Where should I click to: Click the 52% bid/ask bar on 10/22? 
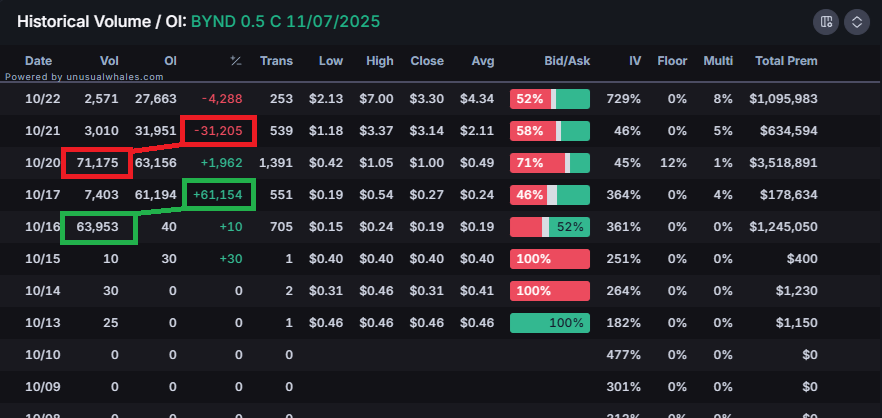click(x=550, y=99)
